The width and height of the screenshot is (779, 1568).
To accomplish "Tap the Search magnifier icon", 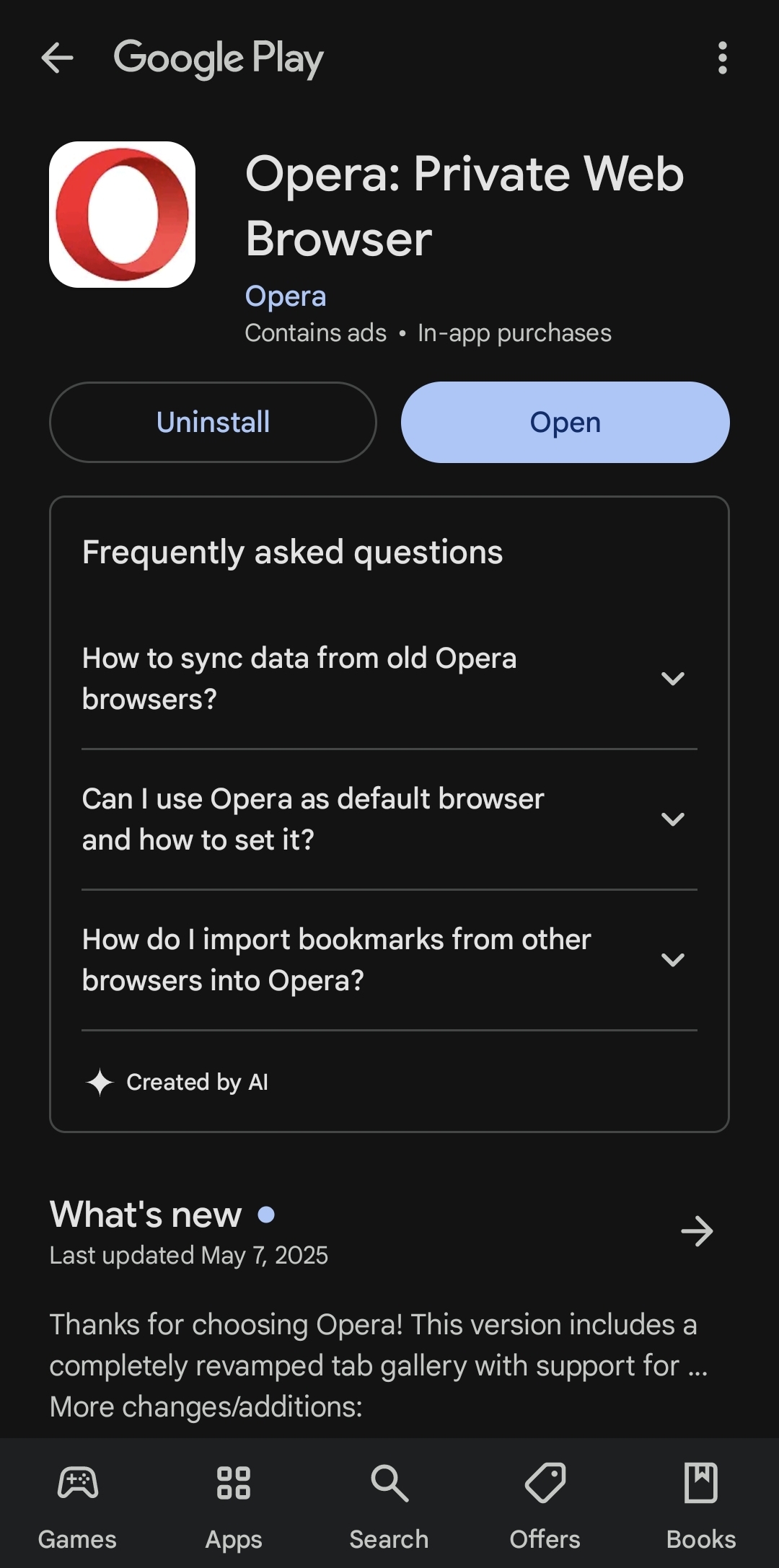I will (389, 1483).
